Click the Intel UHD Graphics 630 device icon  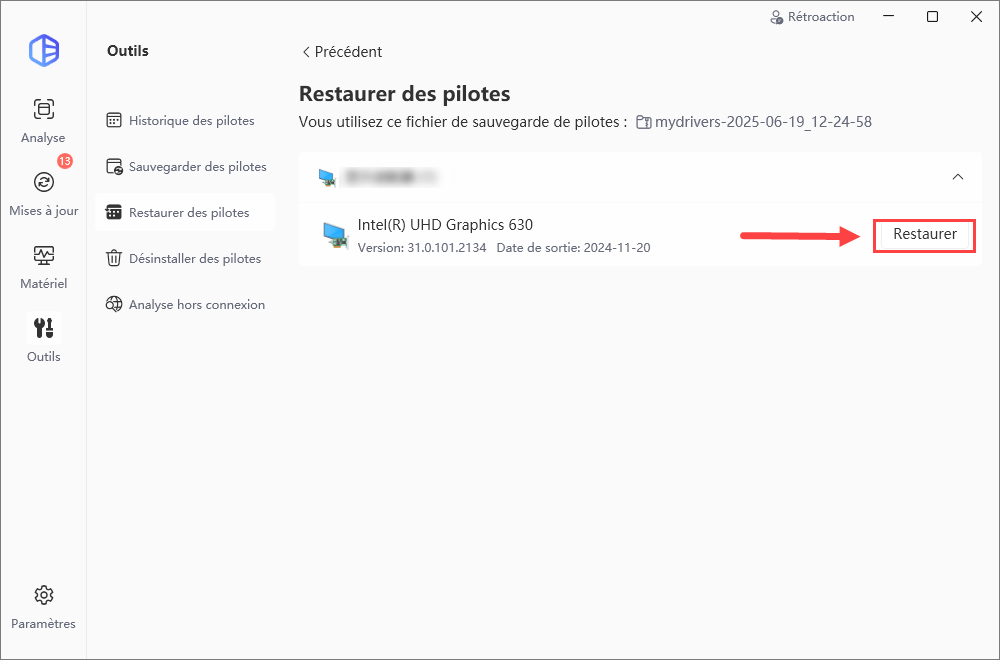pos(335,235)
